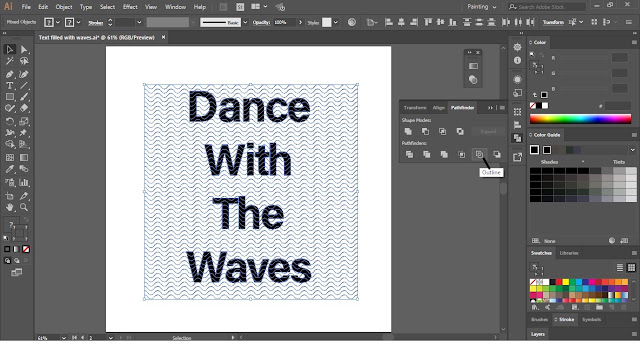Select the Direct Selection tool
Viewport: 640px width, 360px height.
point(24,50)
